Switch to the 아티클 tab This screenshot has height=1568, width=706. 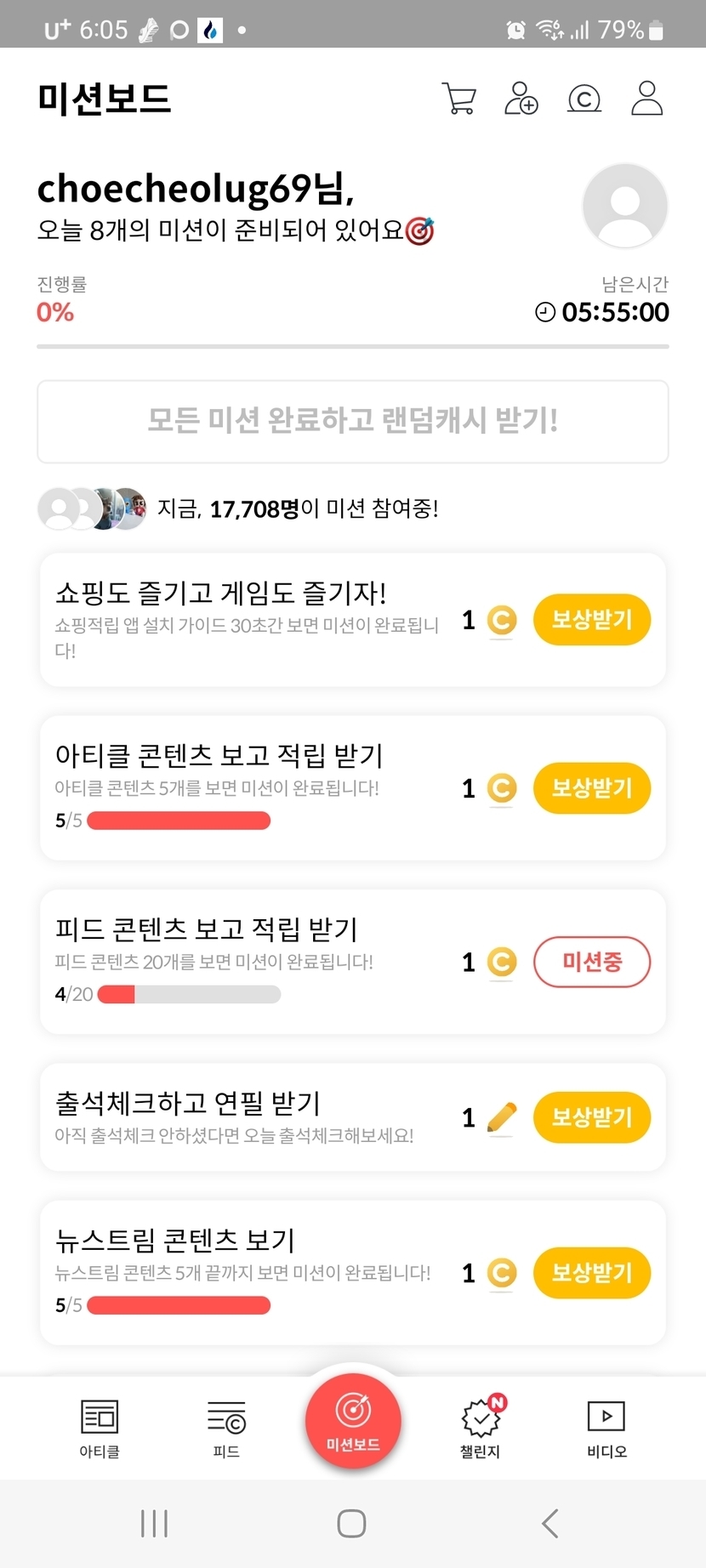tap(100, 1428)
